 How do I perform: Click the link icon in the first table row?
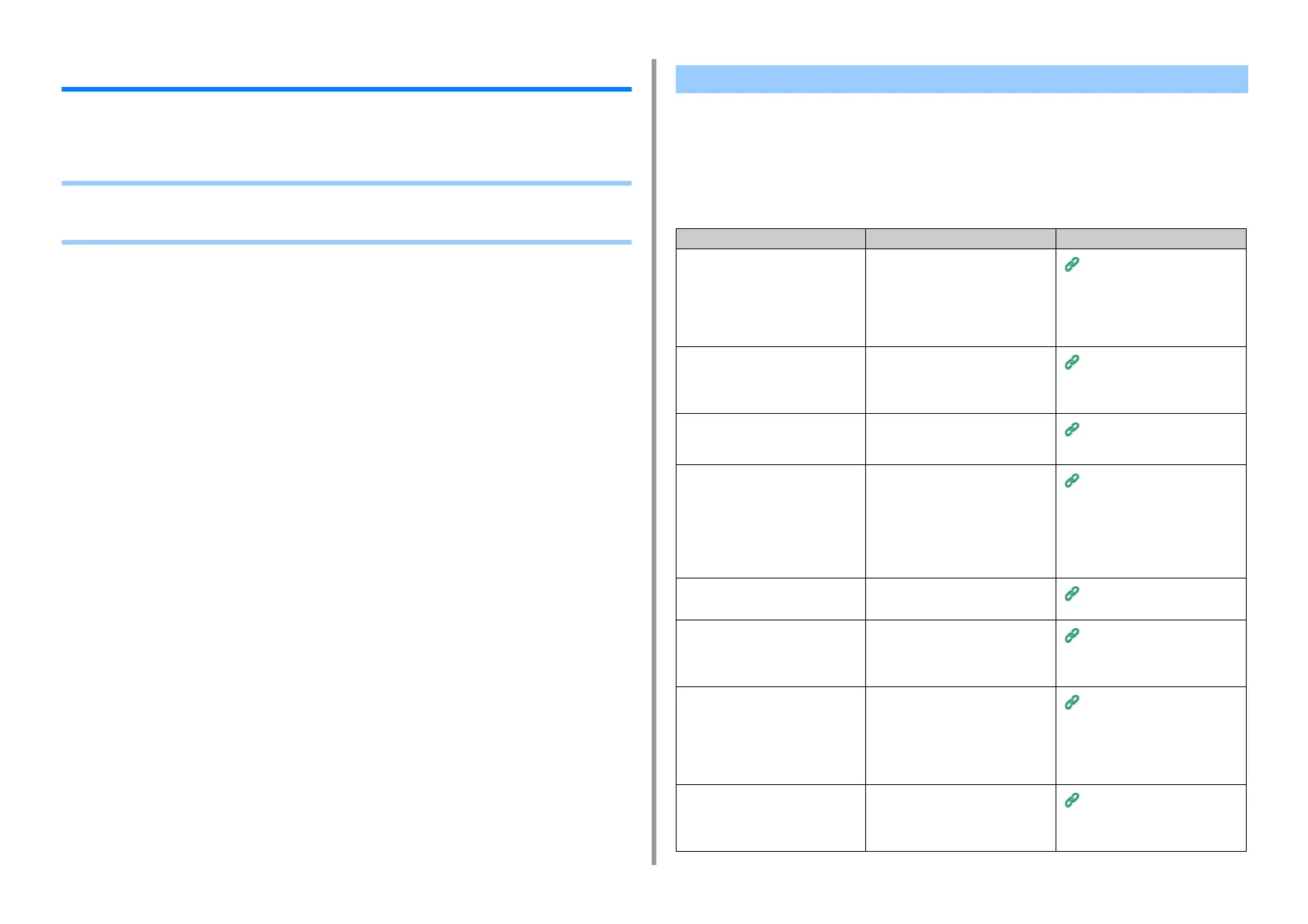pyautogui.click(x=1072, y=265)
